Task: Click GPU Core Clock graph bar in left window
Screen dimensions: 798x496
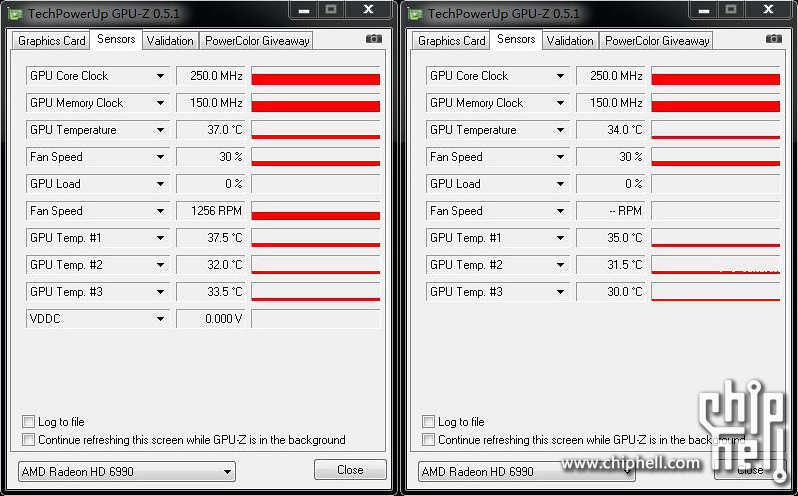Action: pyautogui.click(x=316, y=76)
